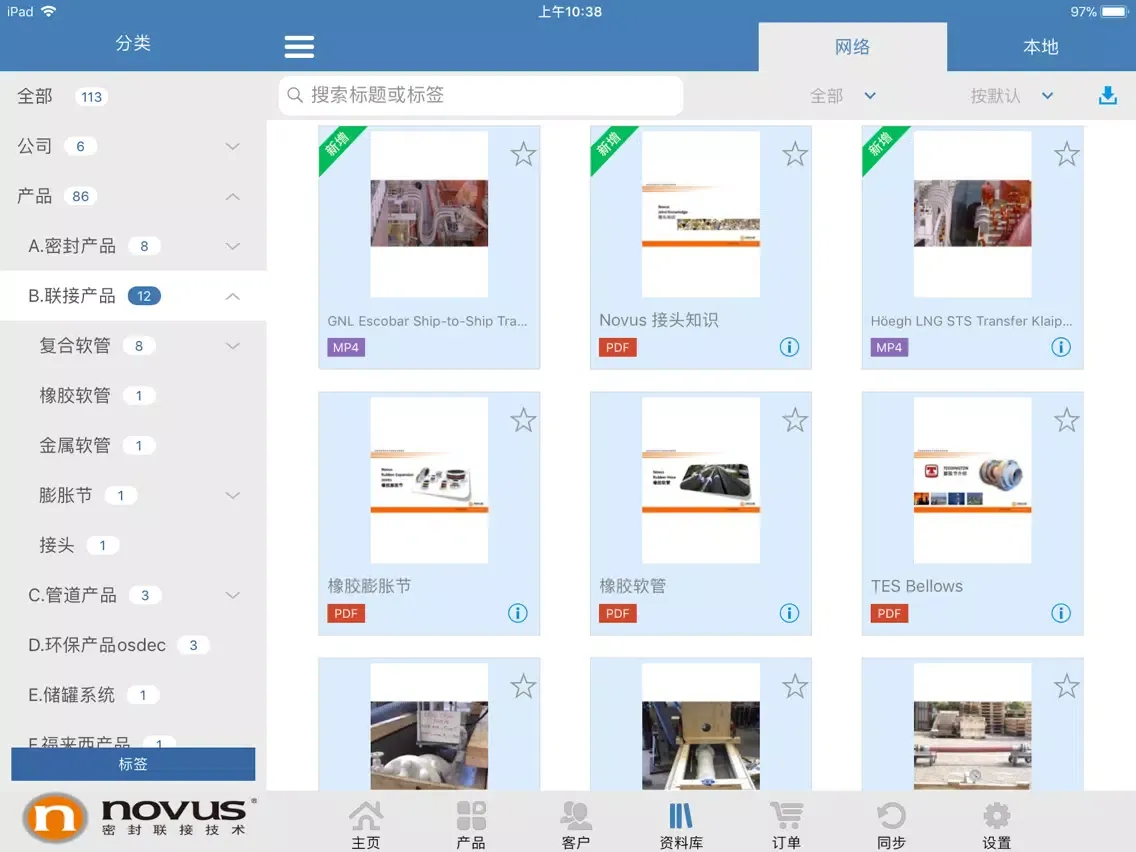Open 产品 products icon in bottom bar

coord(471,824)
